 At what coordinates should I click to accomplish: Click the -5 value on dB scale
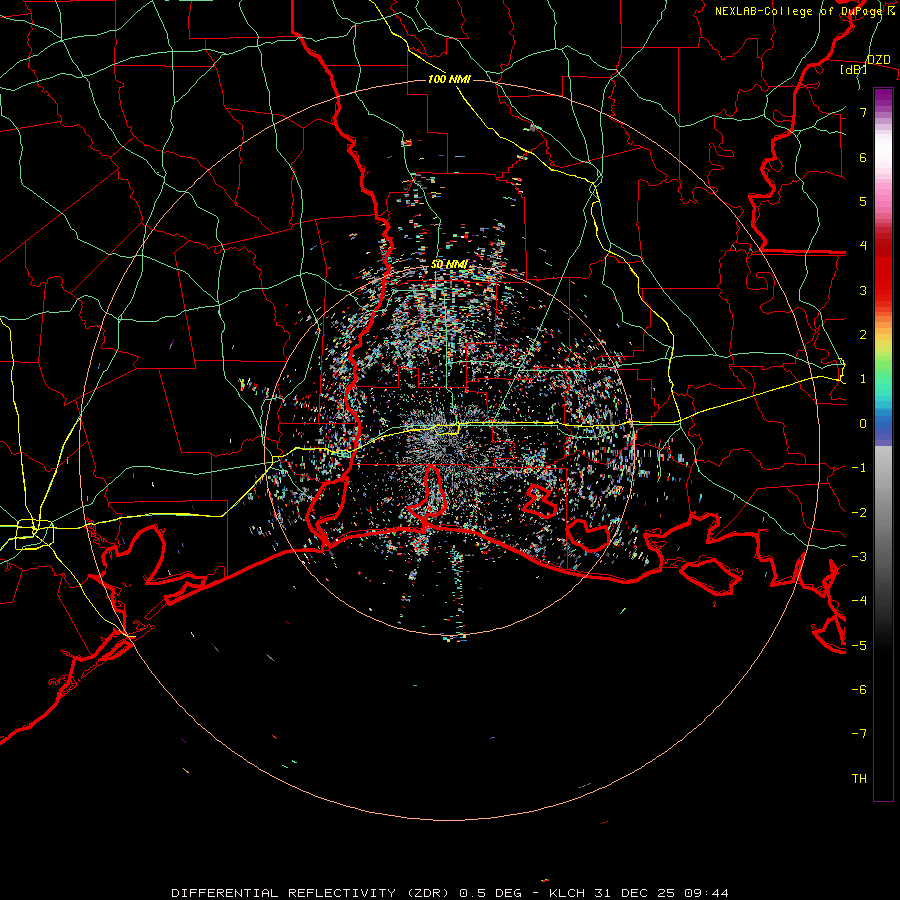pos(859,646)
